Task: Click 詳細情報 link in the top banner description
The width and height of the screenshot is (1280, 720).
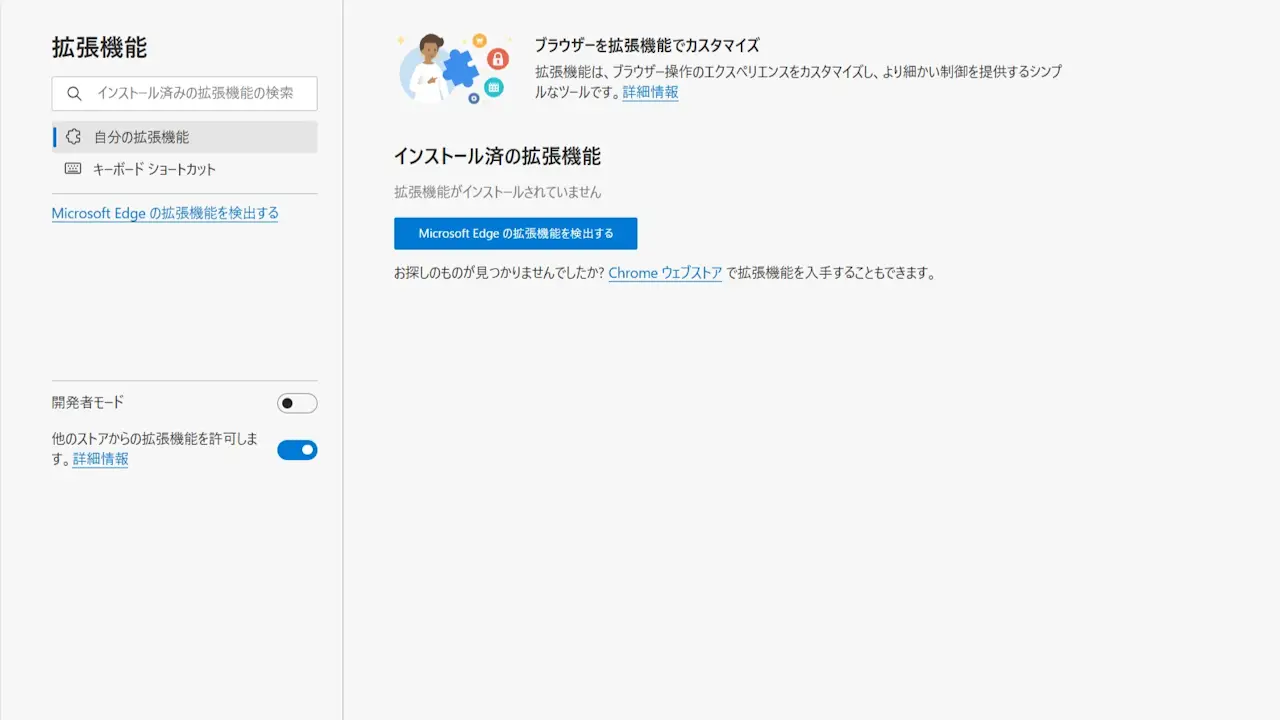Action: [x=650, y=92]
